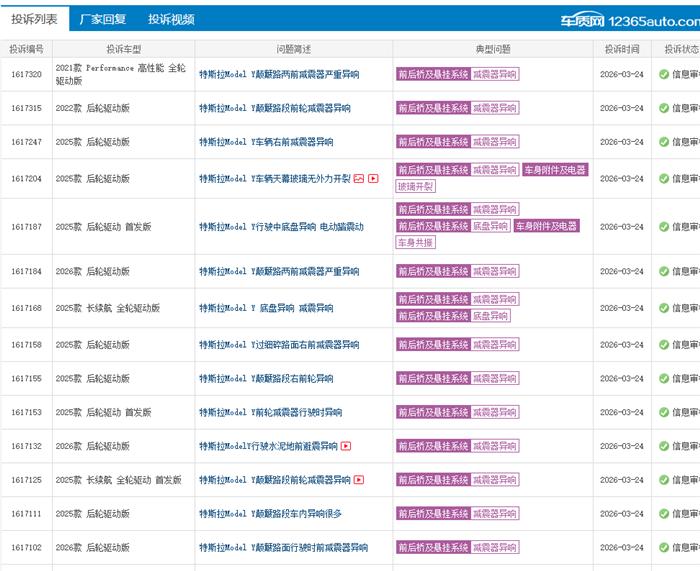Click green status icon in row 1617187

coord(664,227)
